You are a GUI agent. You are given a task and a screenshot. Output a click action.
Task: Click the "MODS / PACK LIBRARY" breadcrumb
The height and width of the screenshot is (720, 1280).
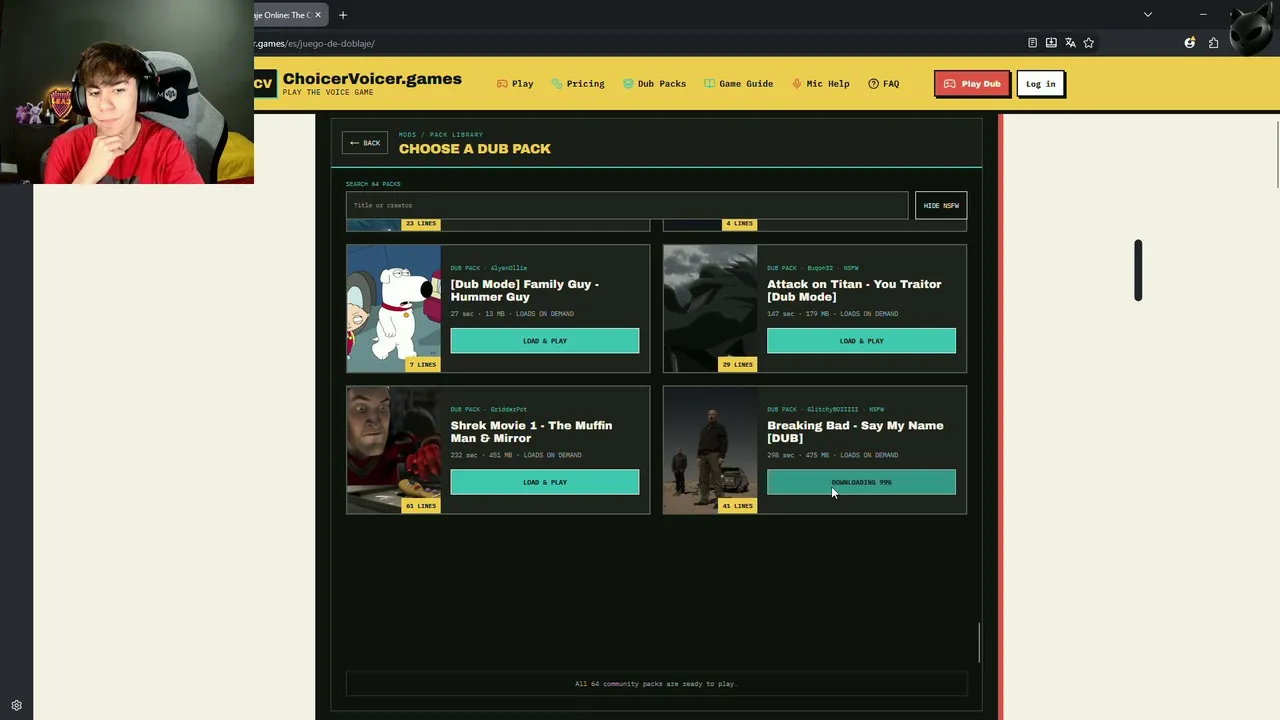point(441,134)
